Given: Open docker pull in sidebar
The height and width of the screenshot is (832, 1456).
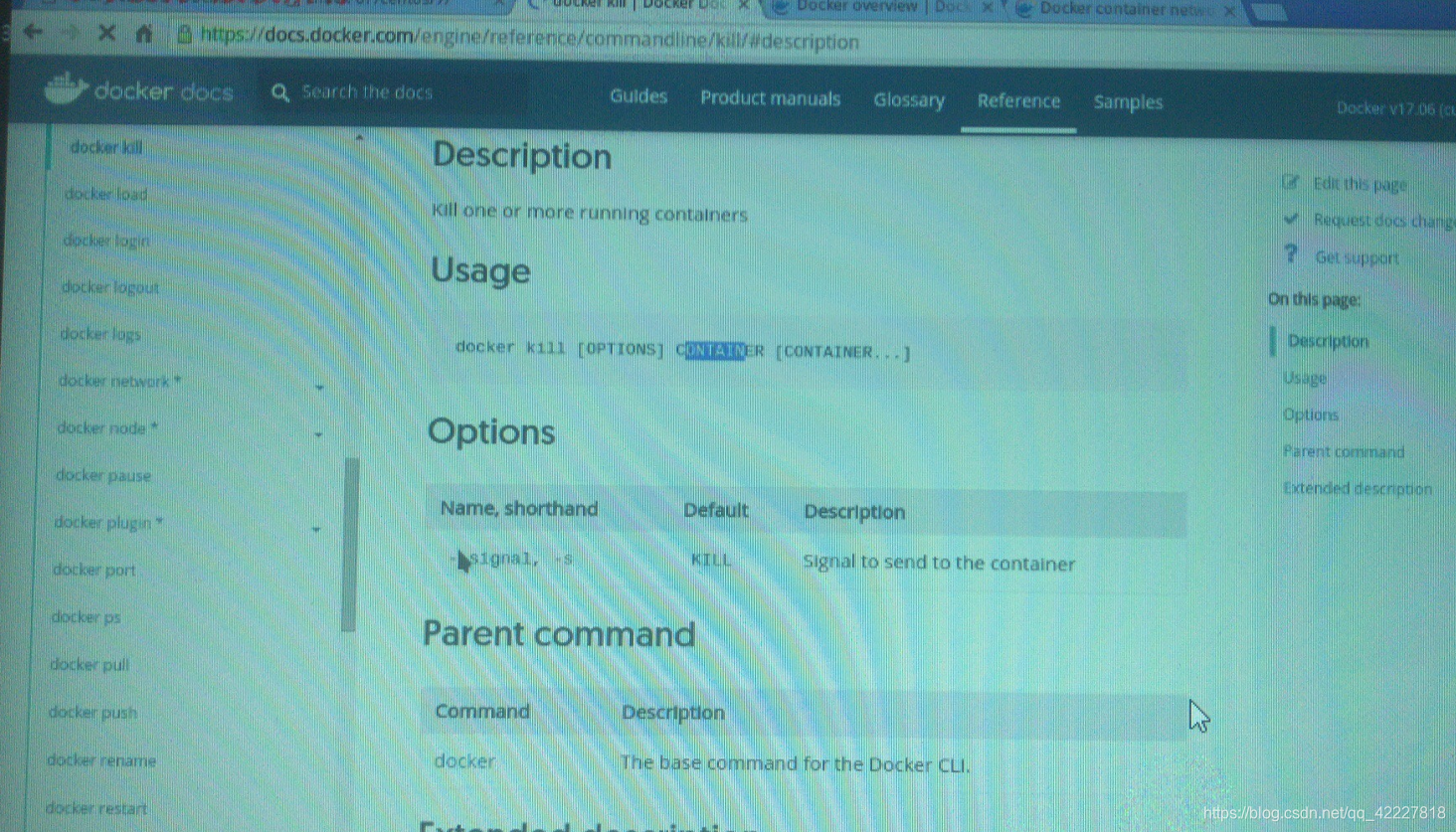Looking at the screenshot, I should pyautogui.click(x=90, y=665).
